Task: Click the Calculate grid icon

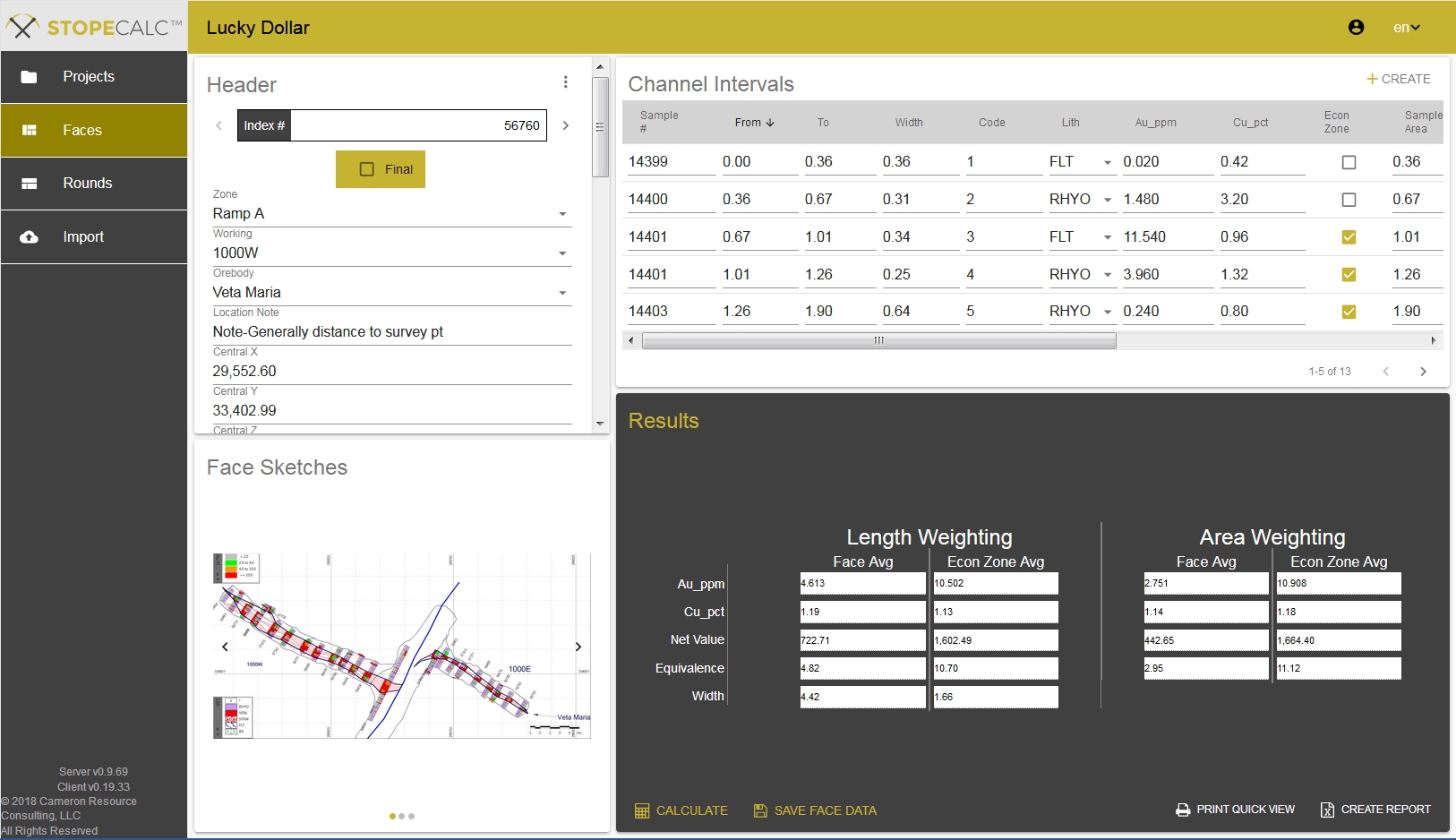Action: click(642, 810)
